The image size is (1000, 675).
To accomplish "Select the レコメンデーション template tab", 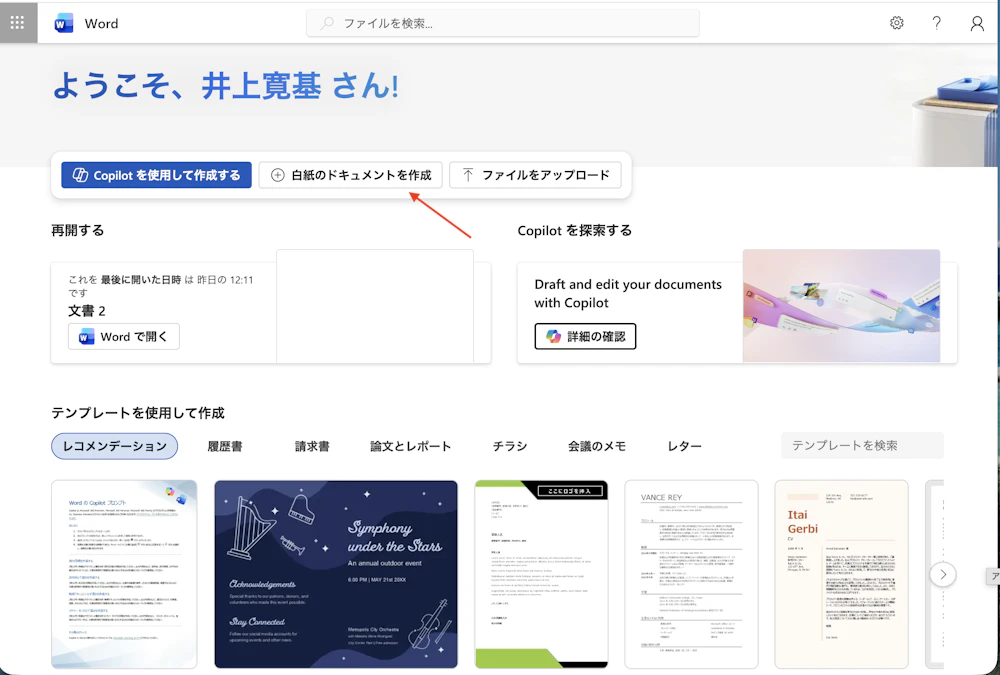I will coord(114,446).
